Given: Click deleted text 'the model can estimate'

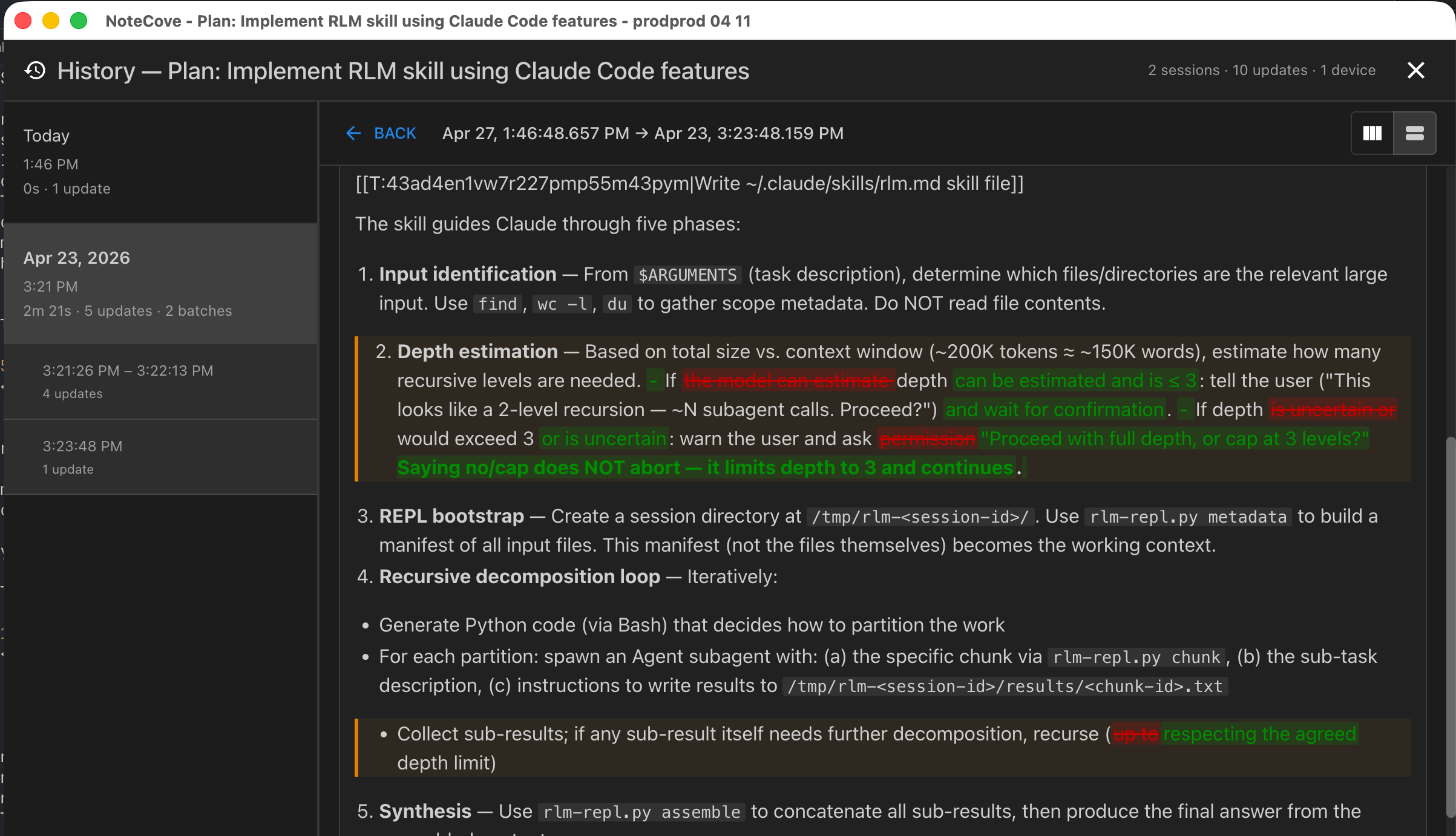Looking at the screenshot, I should pos(789,380).
